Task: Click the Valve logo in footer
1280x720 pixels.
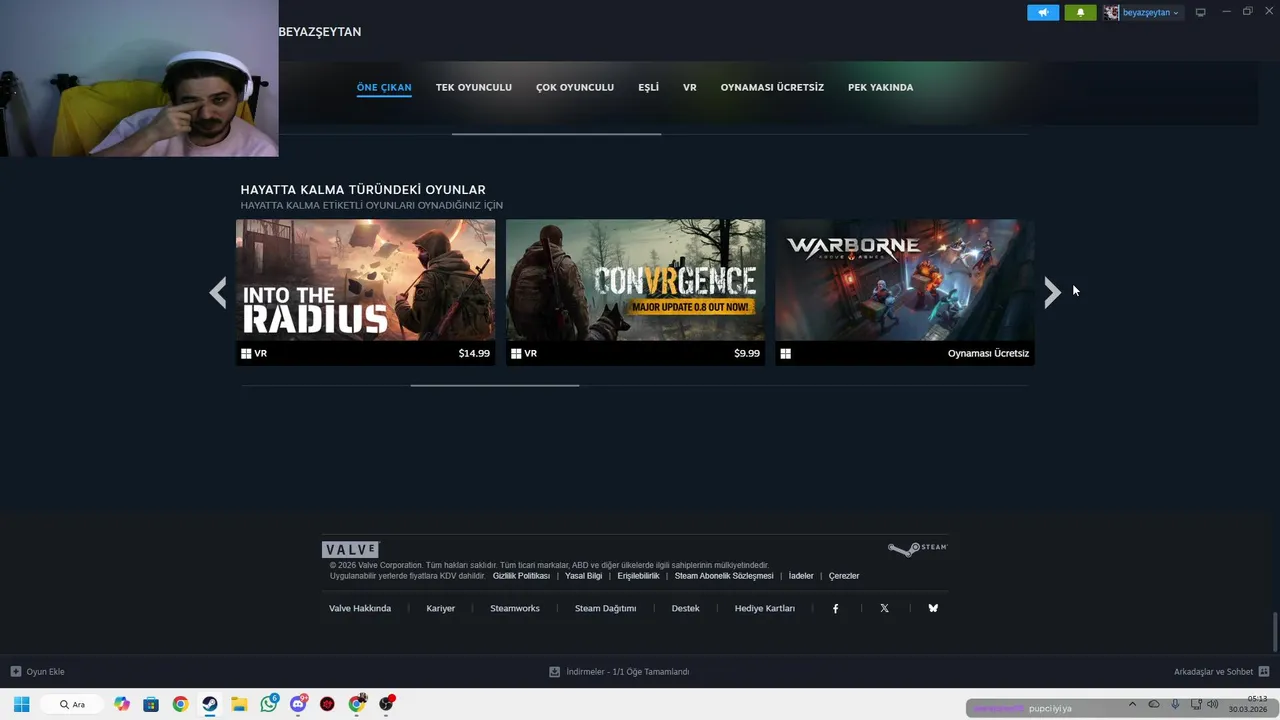Action: [350, 549]
